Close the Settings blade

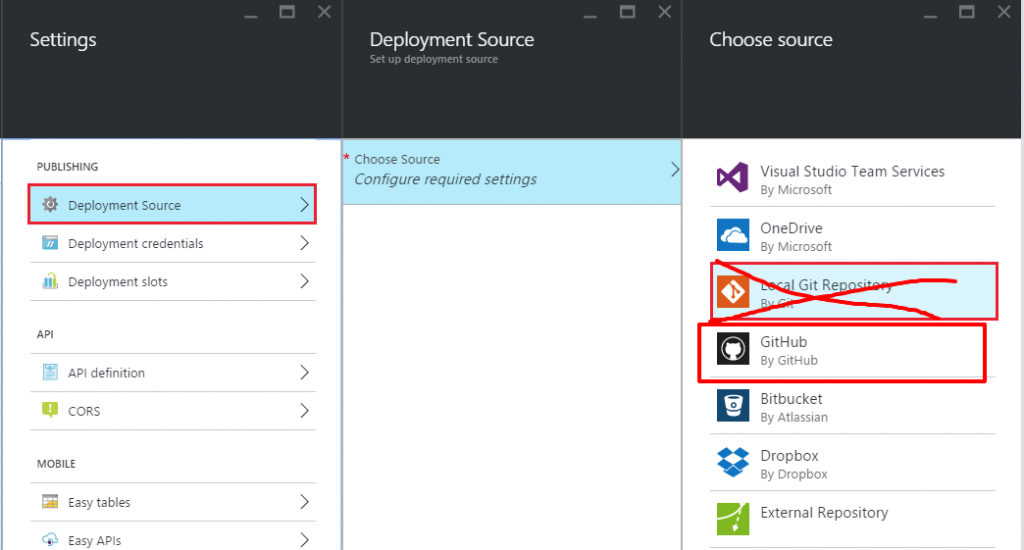tap(324, 12)
